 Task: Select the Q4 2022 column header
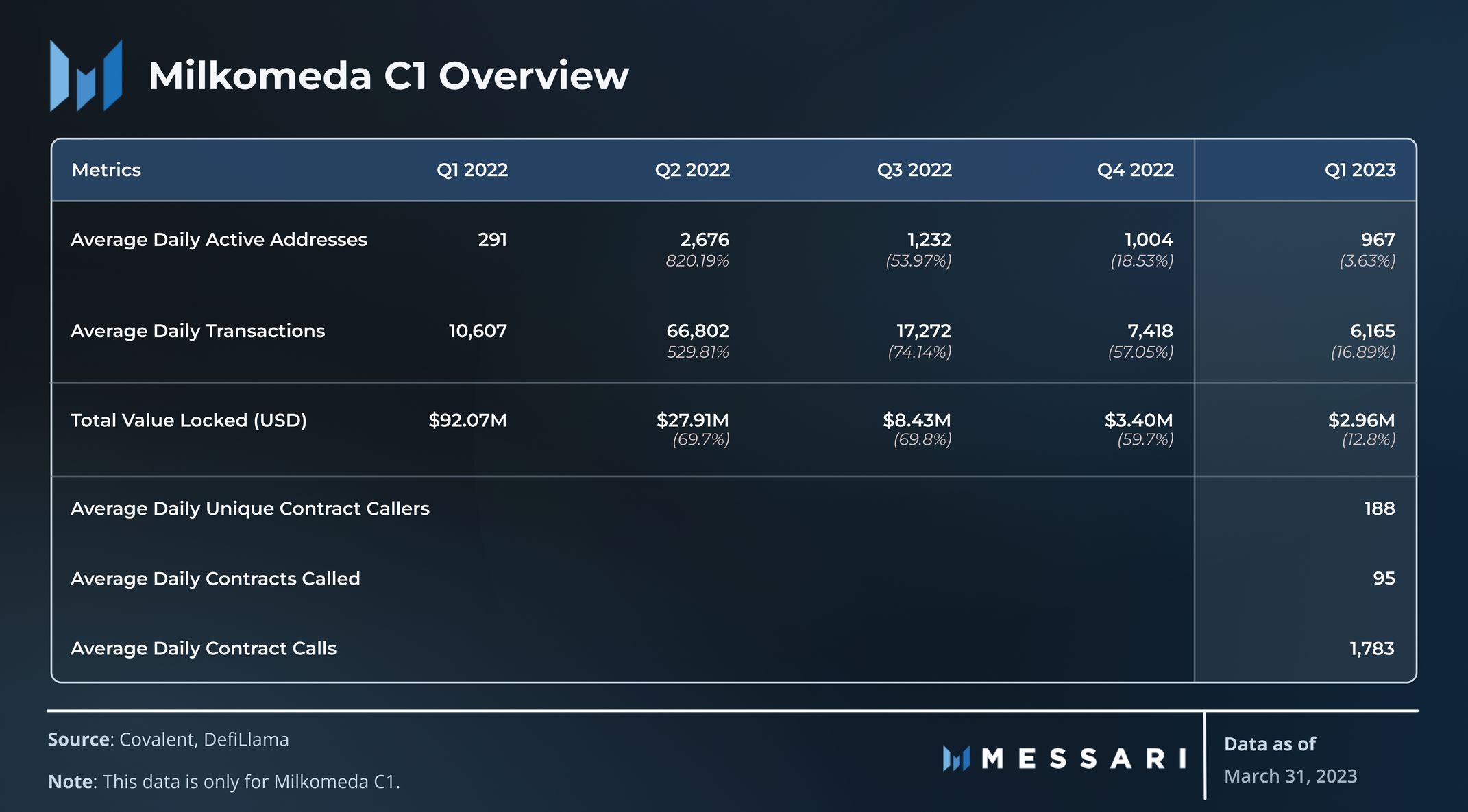coord(1135,170)
